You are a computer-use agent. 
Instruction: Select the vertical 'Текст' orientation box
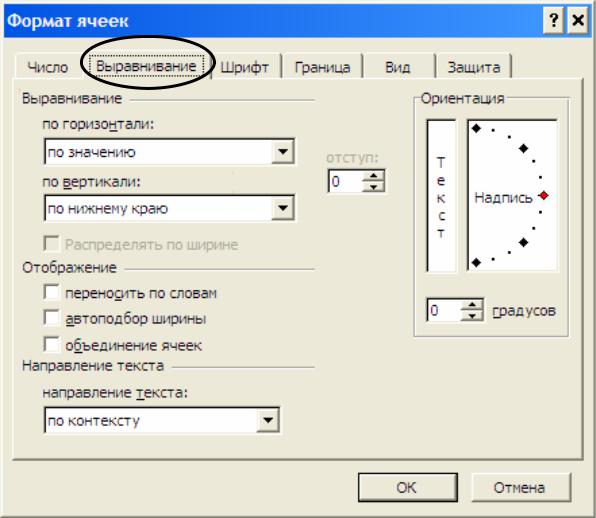tap(441, 196)
